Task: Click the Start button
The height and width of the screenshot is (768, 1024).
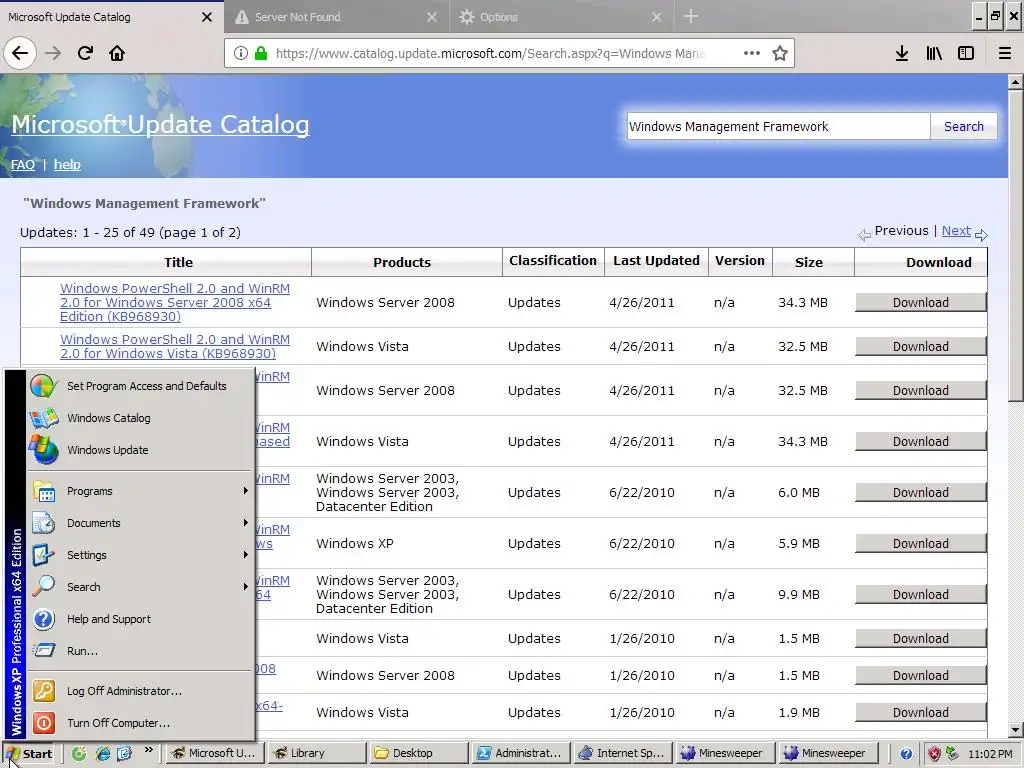Action: coord(31,754)
